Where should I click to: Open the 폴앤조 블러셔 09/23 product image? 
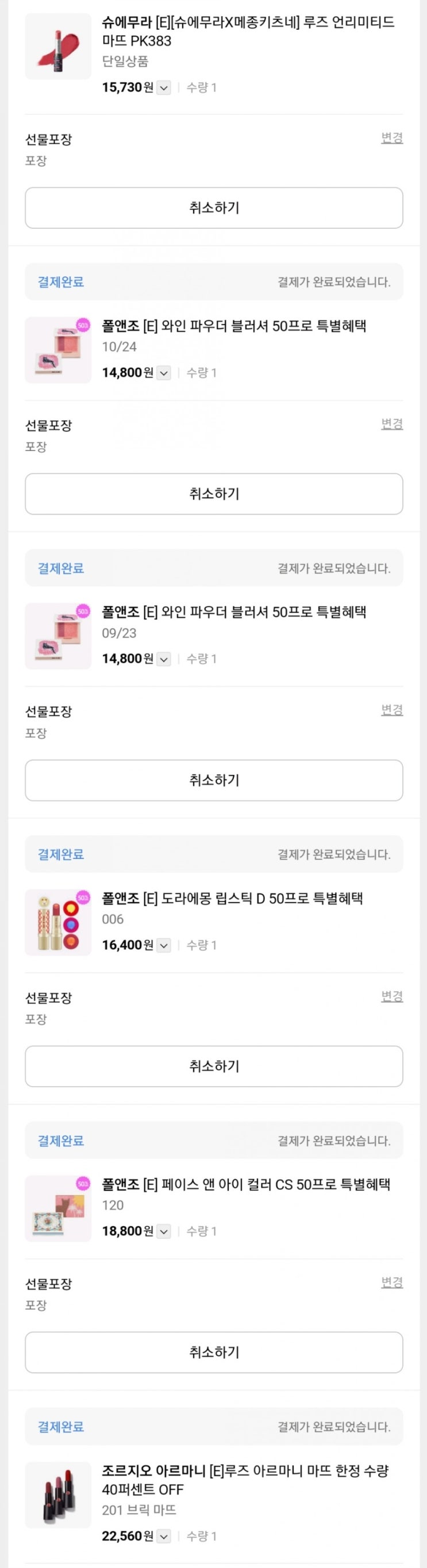[x=58, y=636]
